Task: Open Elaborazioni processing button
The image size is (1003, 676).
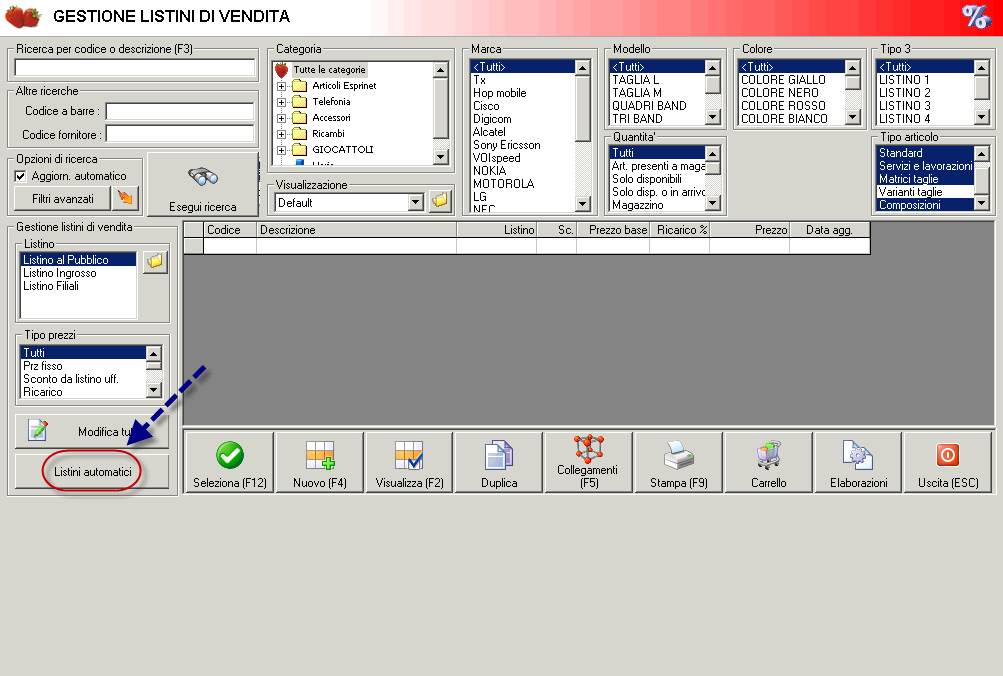Action: (x=858, y=462)
